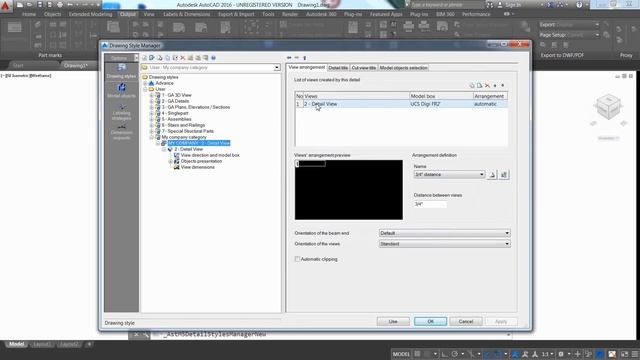Click the back arrow above the tabs

(x=289, y=58)
